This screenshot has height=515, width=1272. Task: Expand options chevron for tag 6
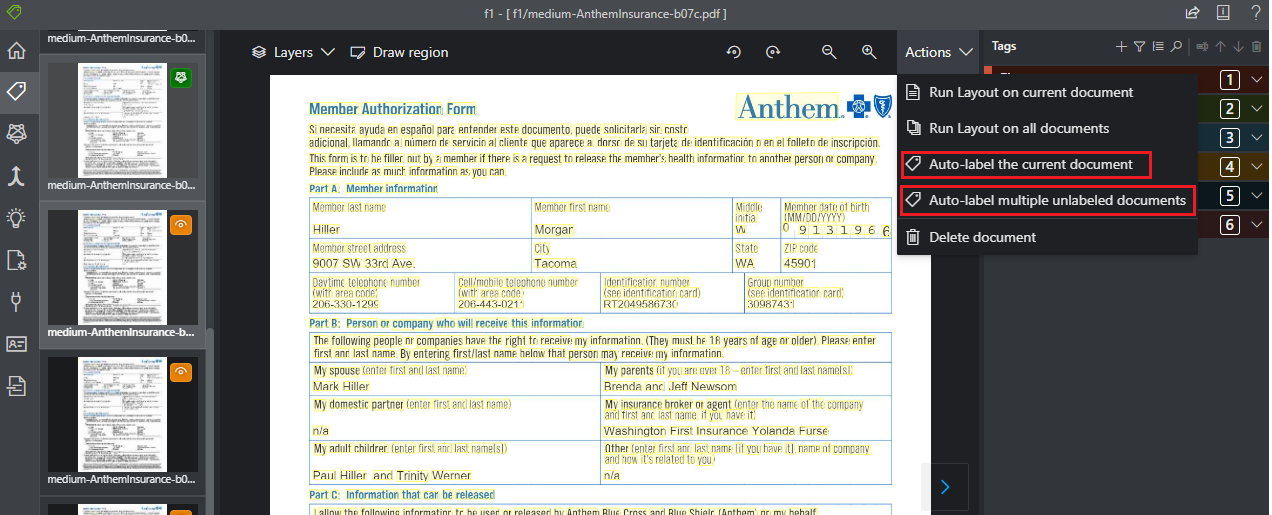[1257, 225]
